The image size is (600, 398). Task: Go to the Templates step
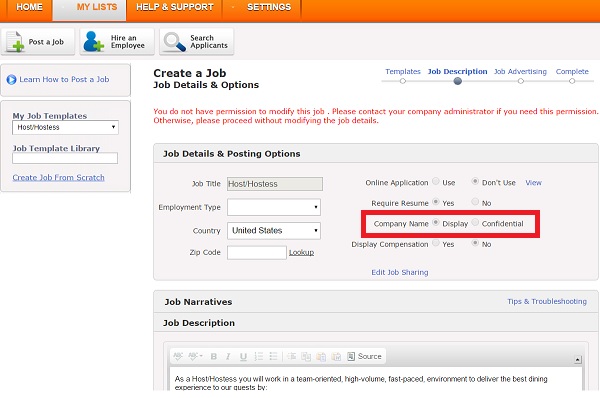click(403, 72)
